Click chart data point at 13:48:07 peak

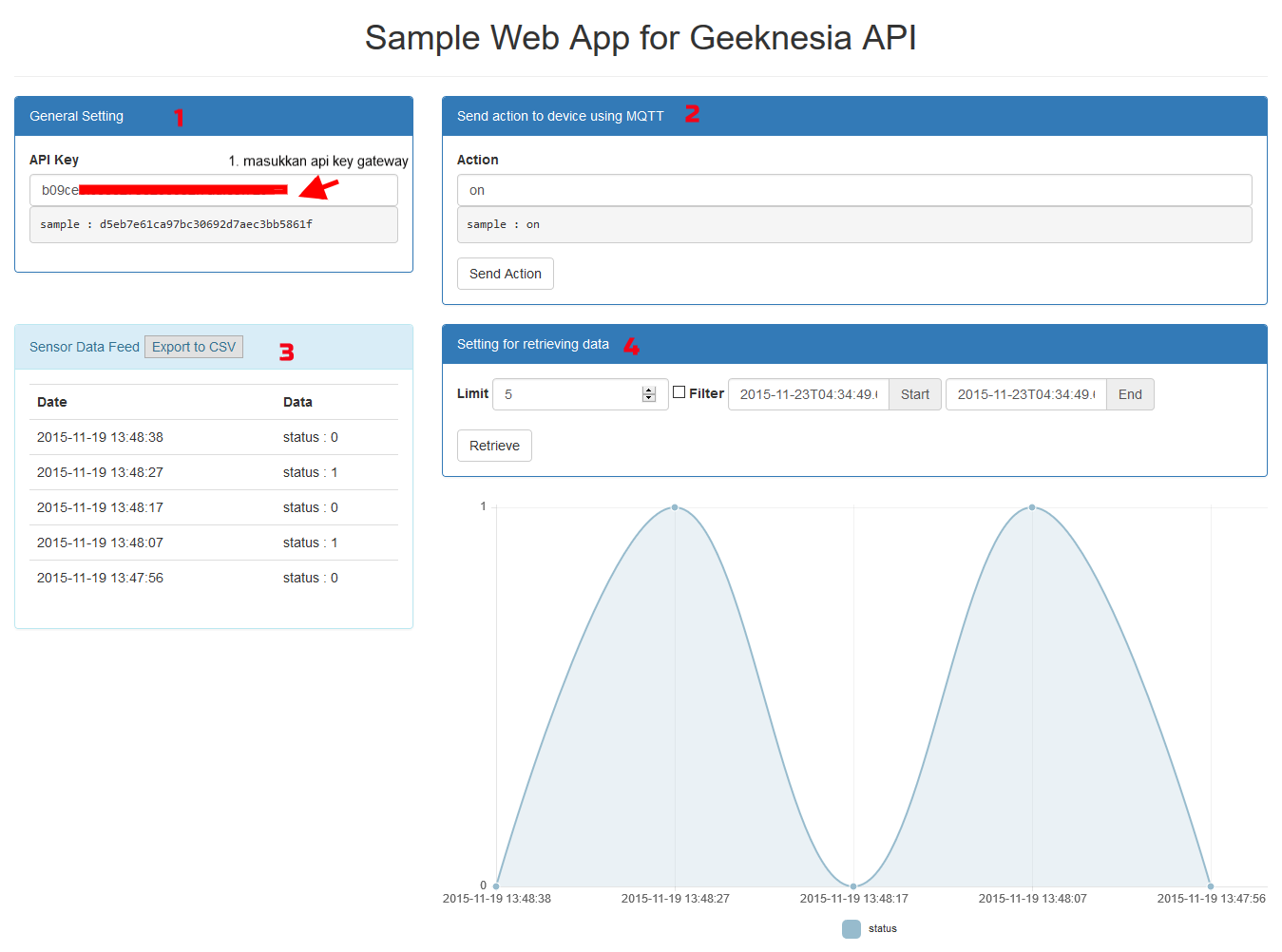click(x=1032, y=507)
